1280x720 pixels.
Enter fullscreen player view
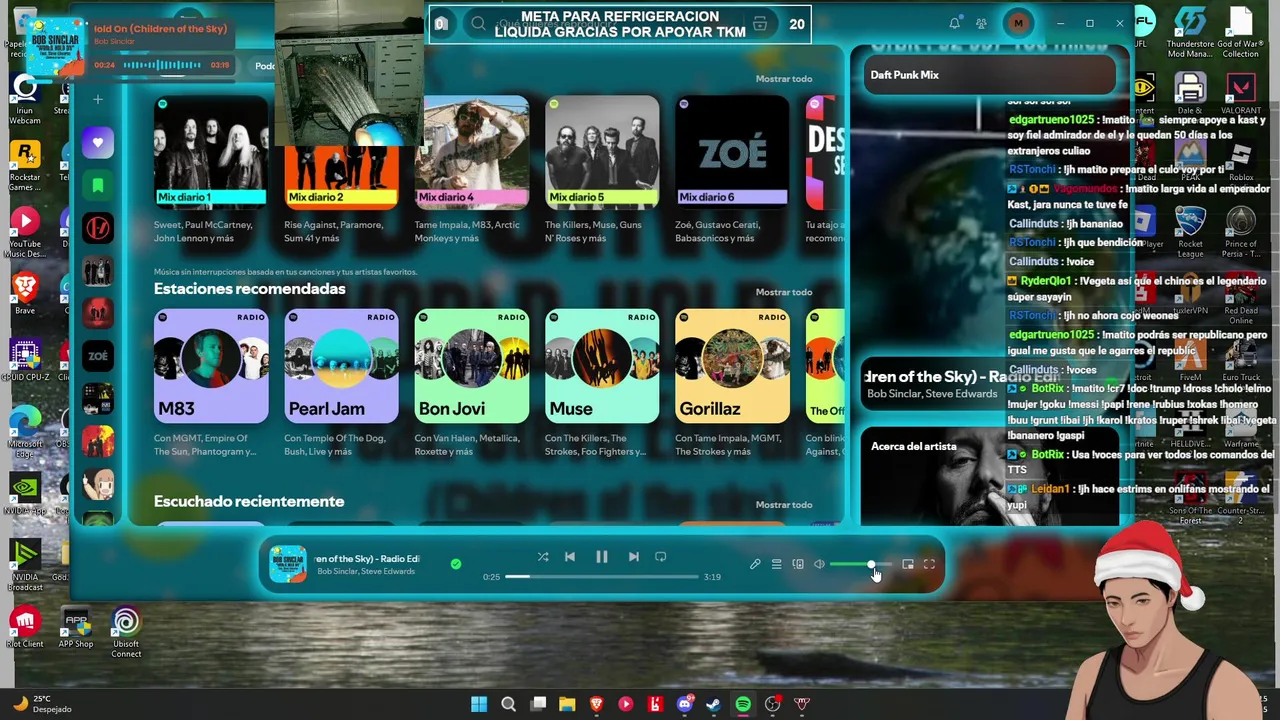coord(929,565)
